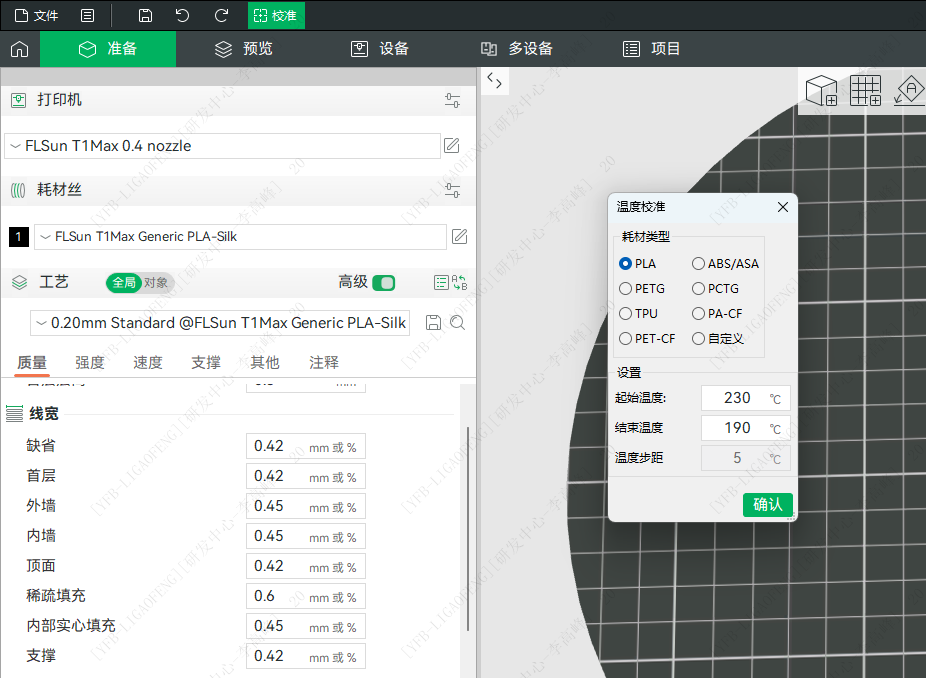This screenshot has height=678, width=926.
Task: Edit the PLA-Silk filament preset
Action: [x=459, y=236]
